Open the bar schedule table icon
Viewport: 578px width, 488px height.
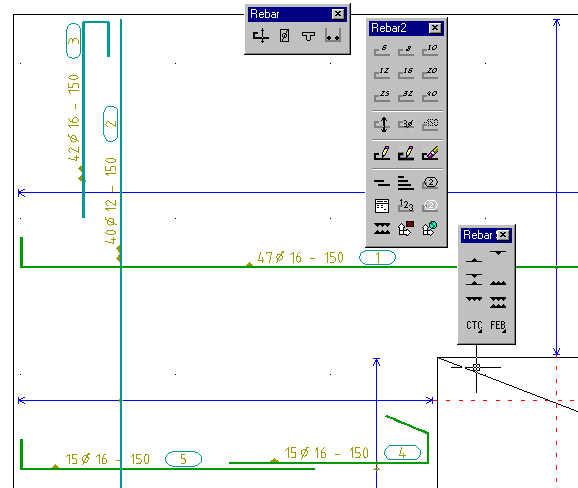pyautogui.click(x=382, y=206)
